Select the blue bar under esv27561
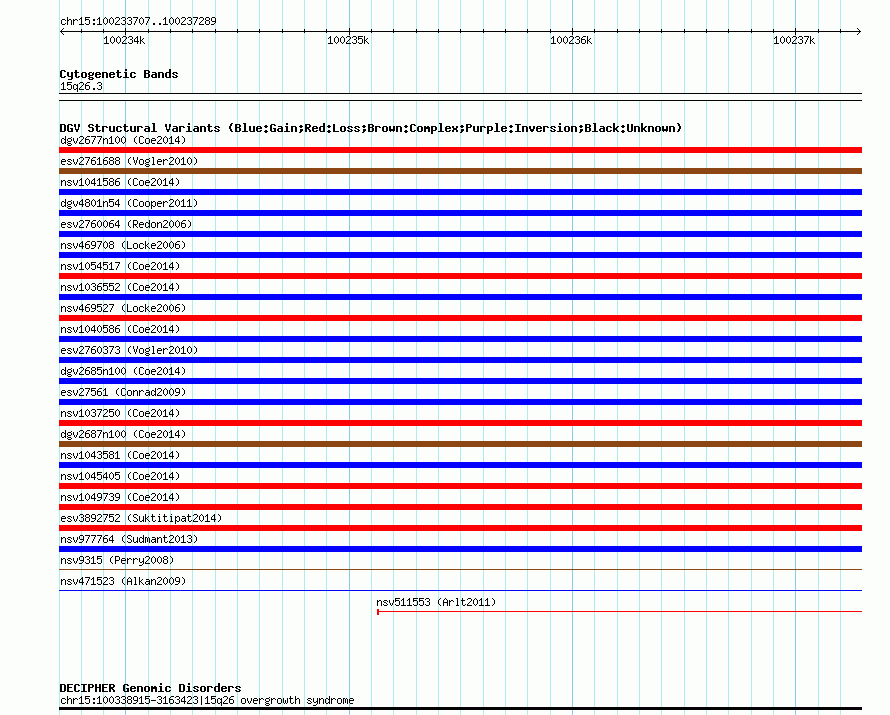This screenshot has width=890, height=715. 460,402
